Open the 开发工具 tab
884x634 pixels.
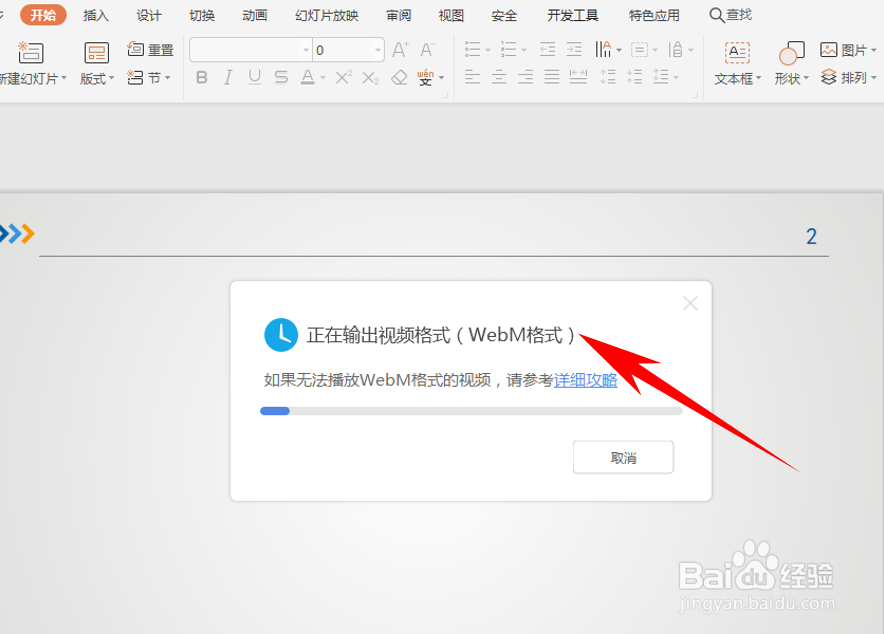click(x=573, y=15)
